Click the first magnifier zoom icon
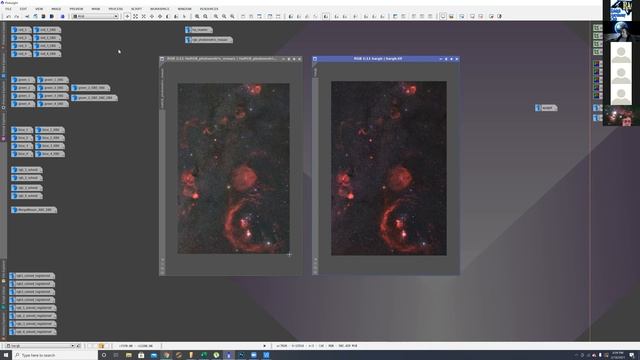Image resolution: width=640 pixels, height=360 pixels. tap(197, 16)
